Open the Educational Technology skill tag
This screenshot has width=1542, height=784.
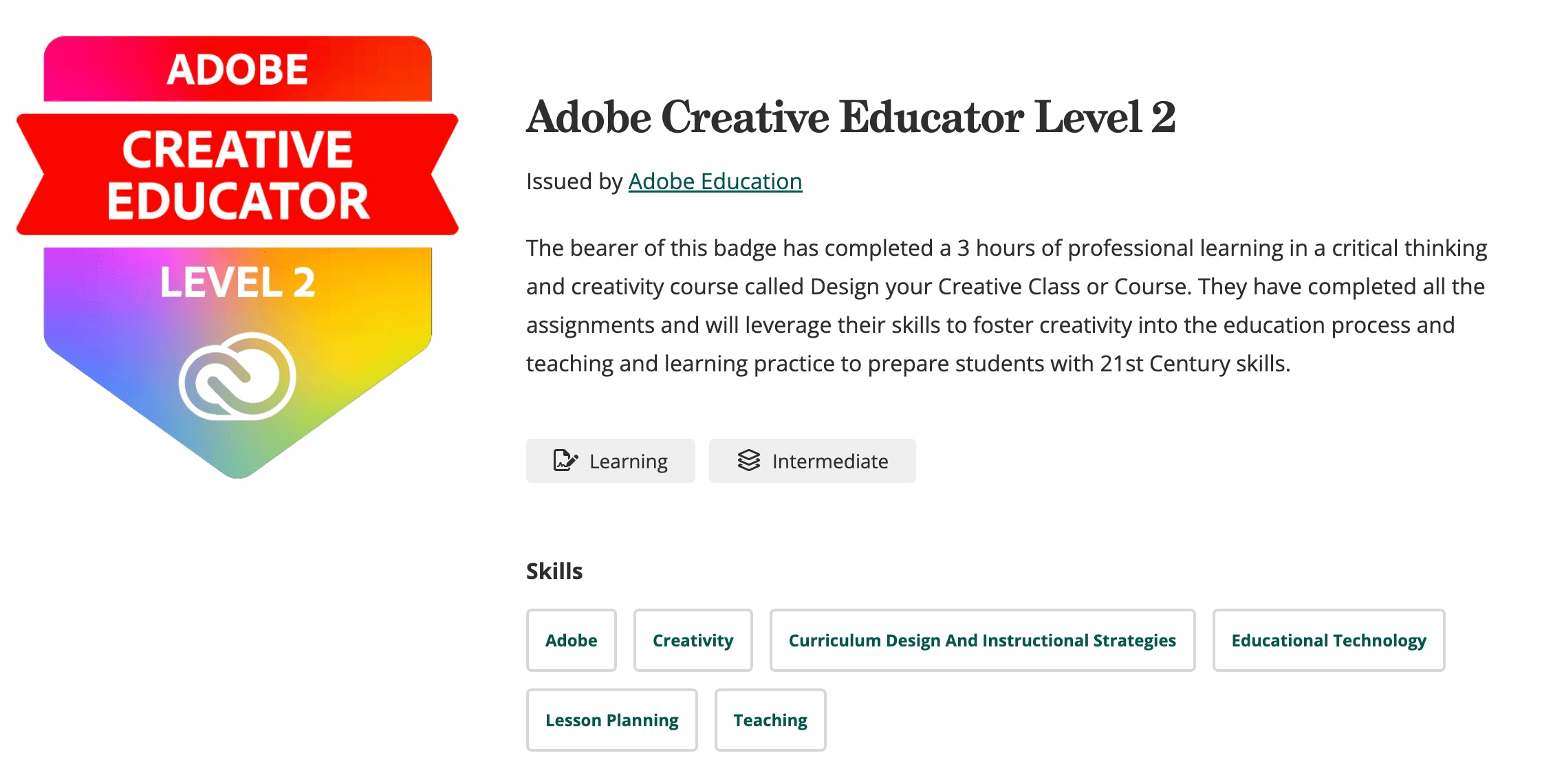pos(1328,640)
